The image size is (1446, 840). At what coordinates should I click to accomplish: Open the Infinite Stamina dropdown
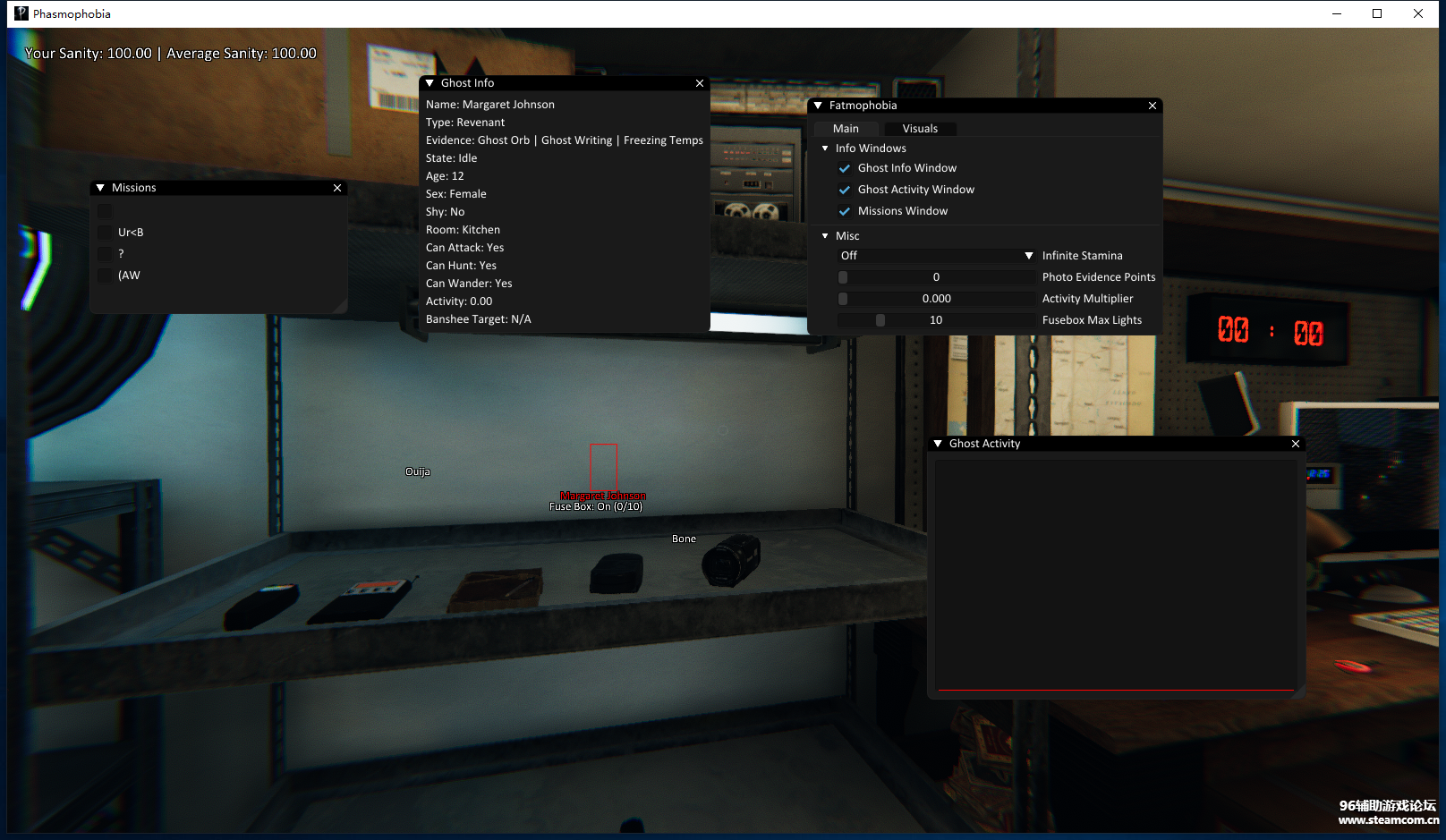point(936,256)
